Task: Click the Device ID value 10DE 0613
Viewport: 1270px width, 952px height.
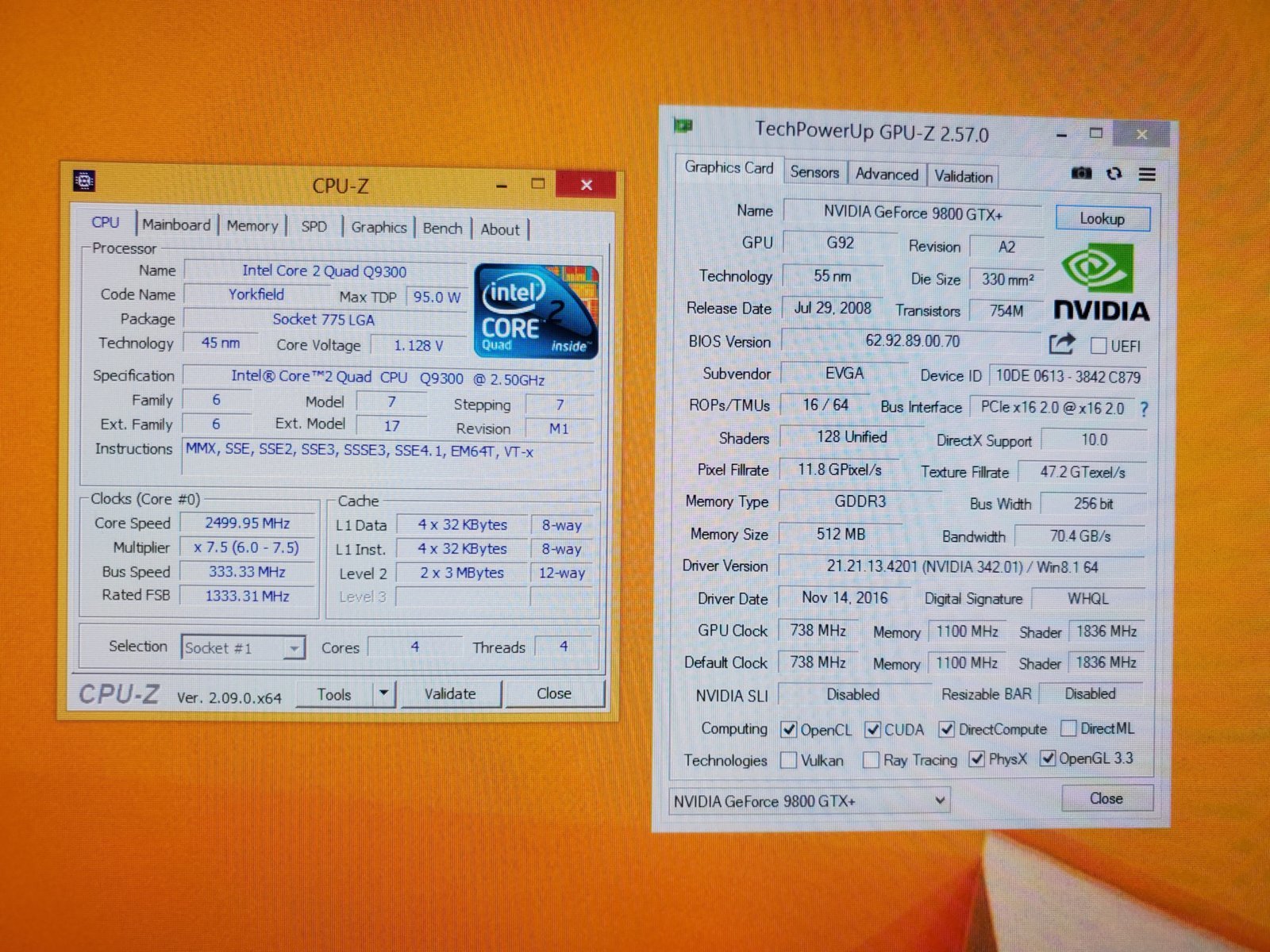Action: coord(1067,377)
